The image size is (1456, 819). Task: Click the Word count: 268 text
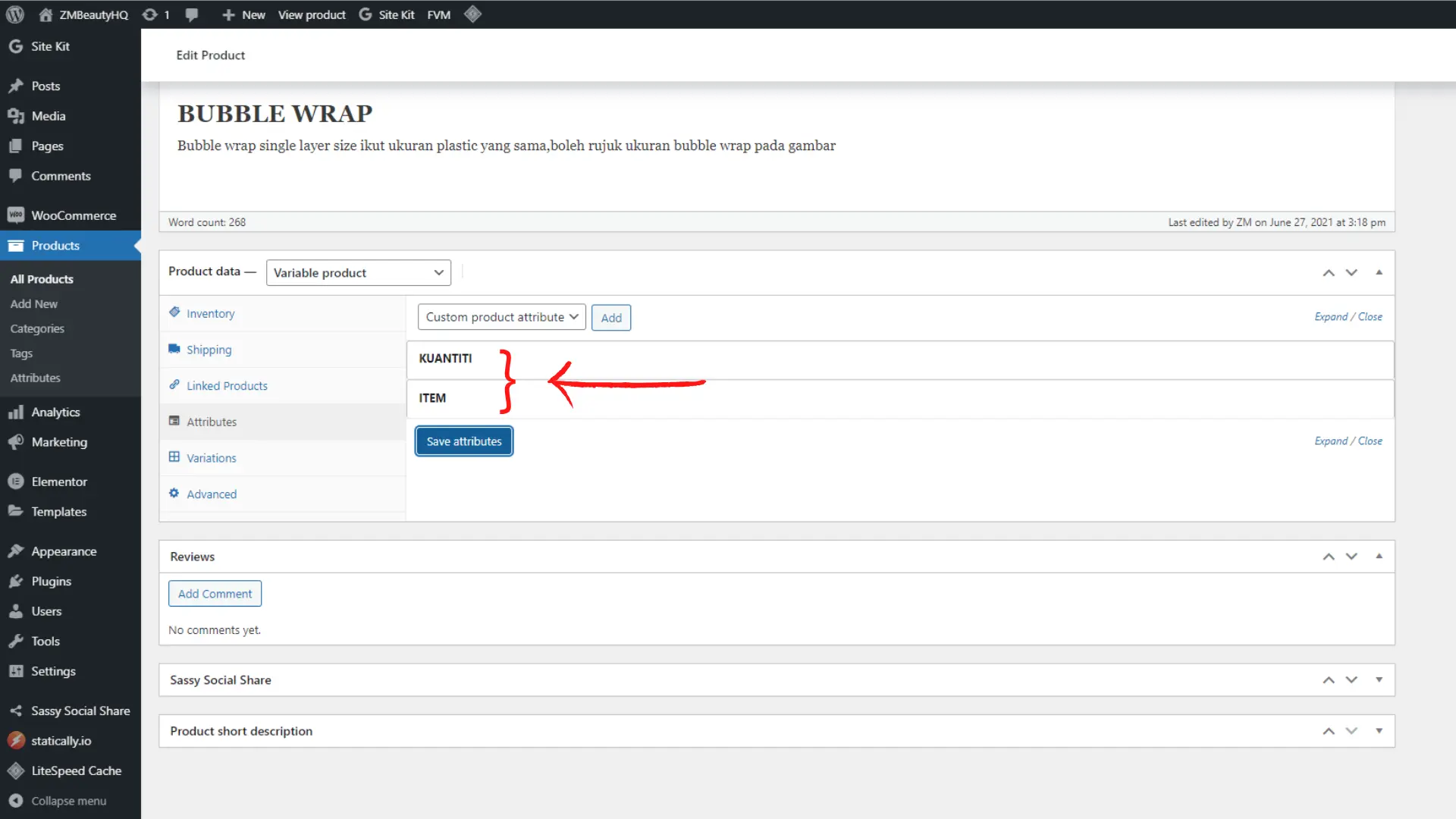[x=207, y=222]
